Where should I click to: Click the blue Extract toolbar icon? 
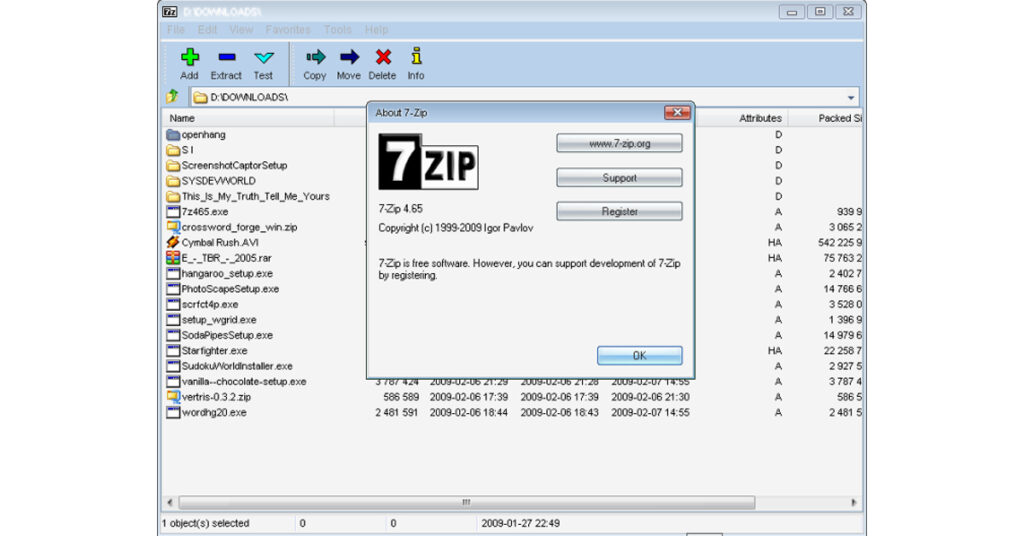227,57
